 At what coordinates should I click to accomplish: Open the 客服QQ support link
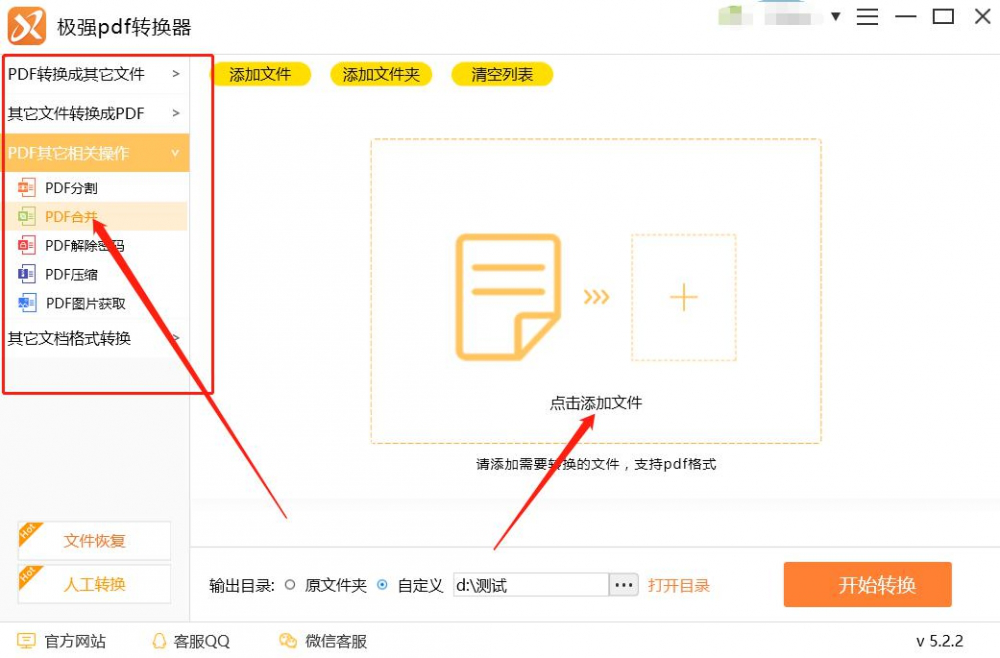click(x=202, y=641)
